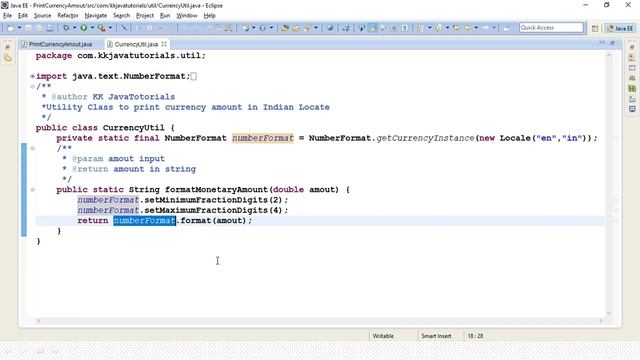The height and width of the screenshot is (360, 640).
Task: Click the New file toolbar icon
Action: (x=11, y=28)
